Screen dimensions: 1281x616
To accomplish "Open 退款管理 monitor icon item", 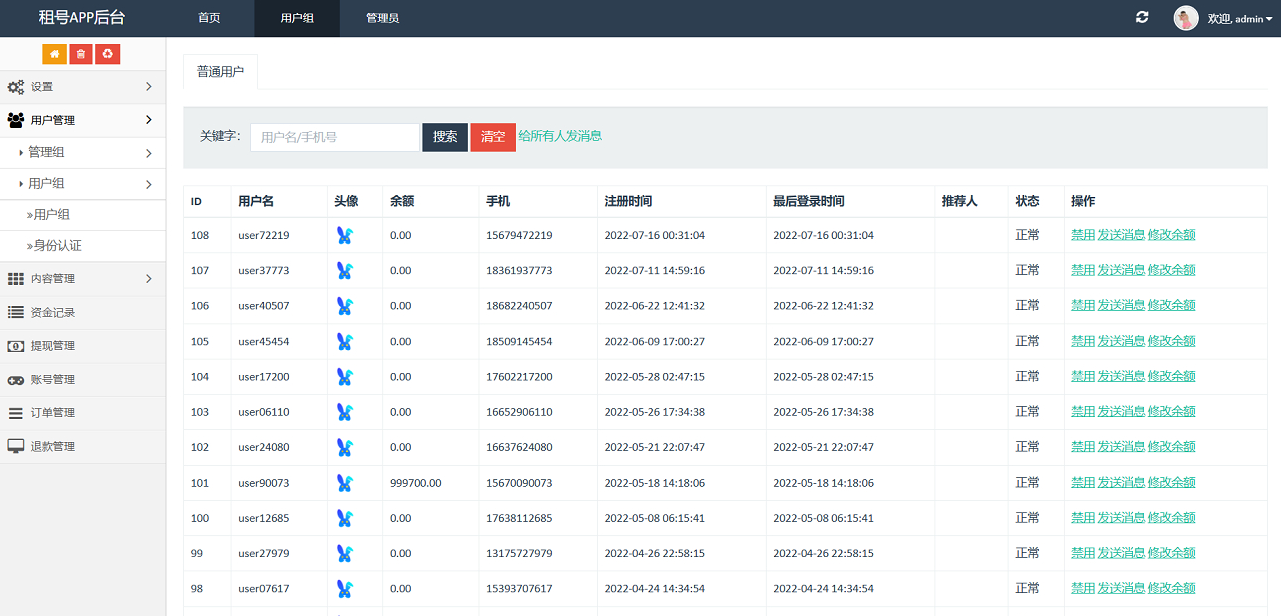I will [16, 446].
